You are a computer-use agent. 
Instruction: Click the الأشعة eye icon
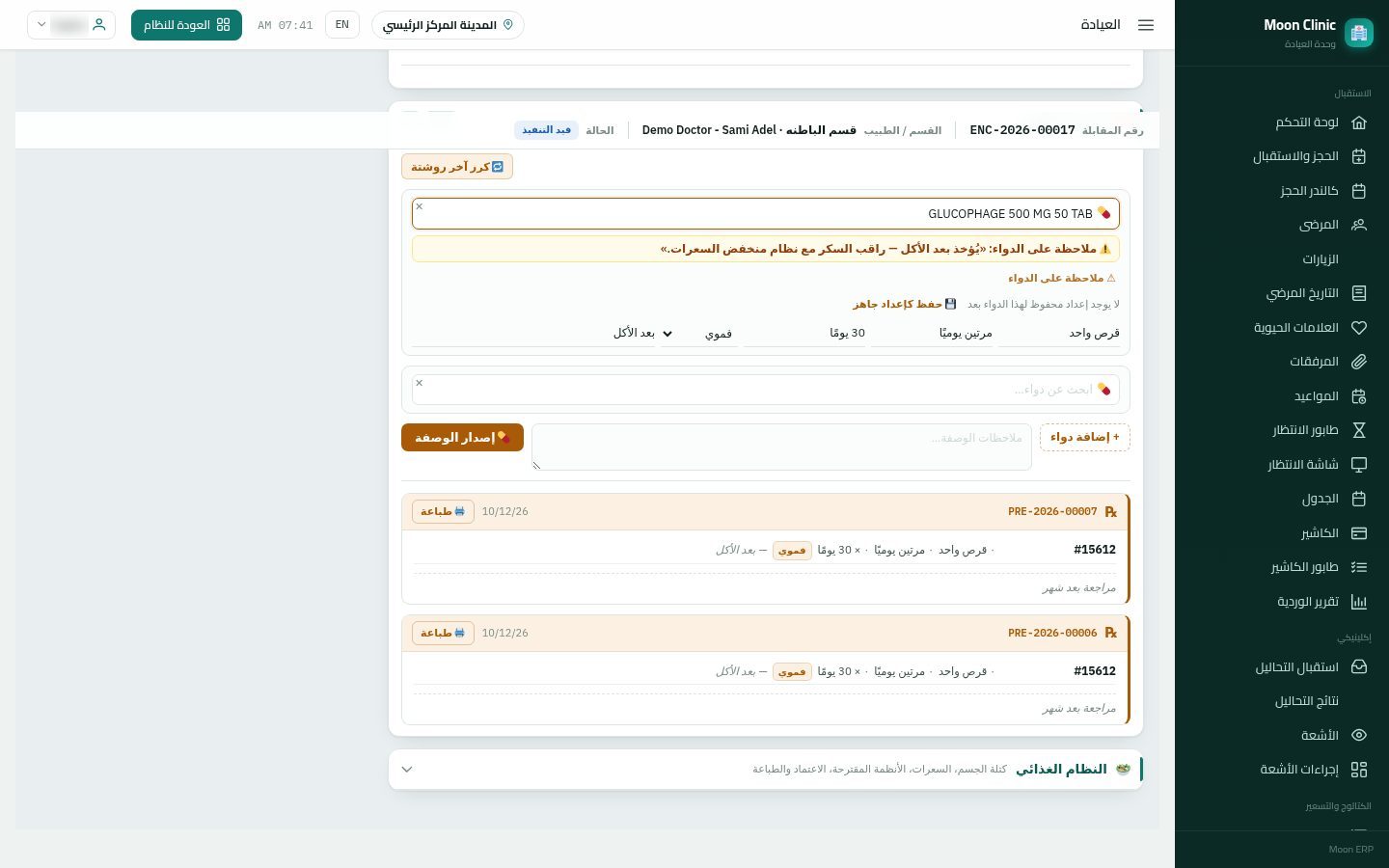(x=1359, y=736)
